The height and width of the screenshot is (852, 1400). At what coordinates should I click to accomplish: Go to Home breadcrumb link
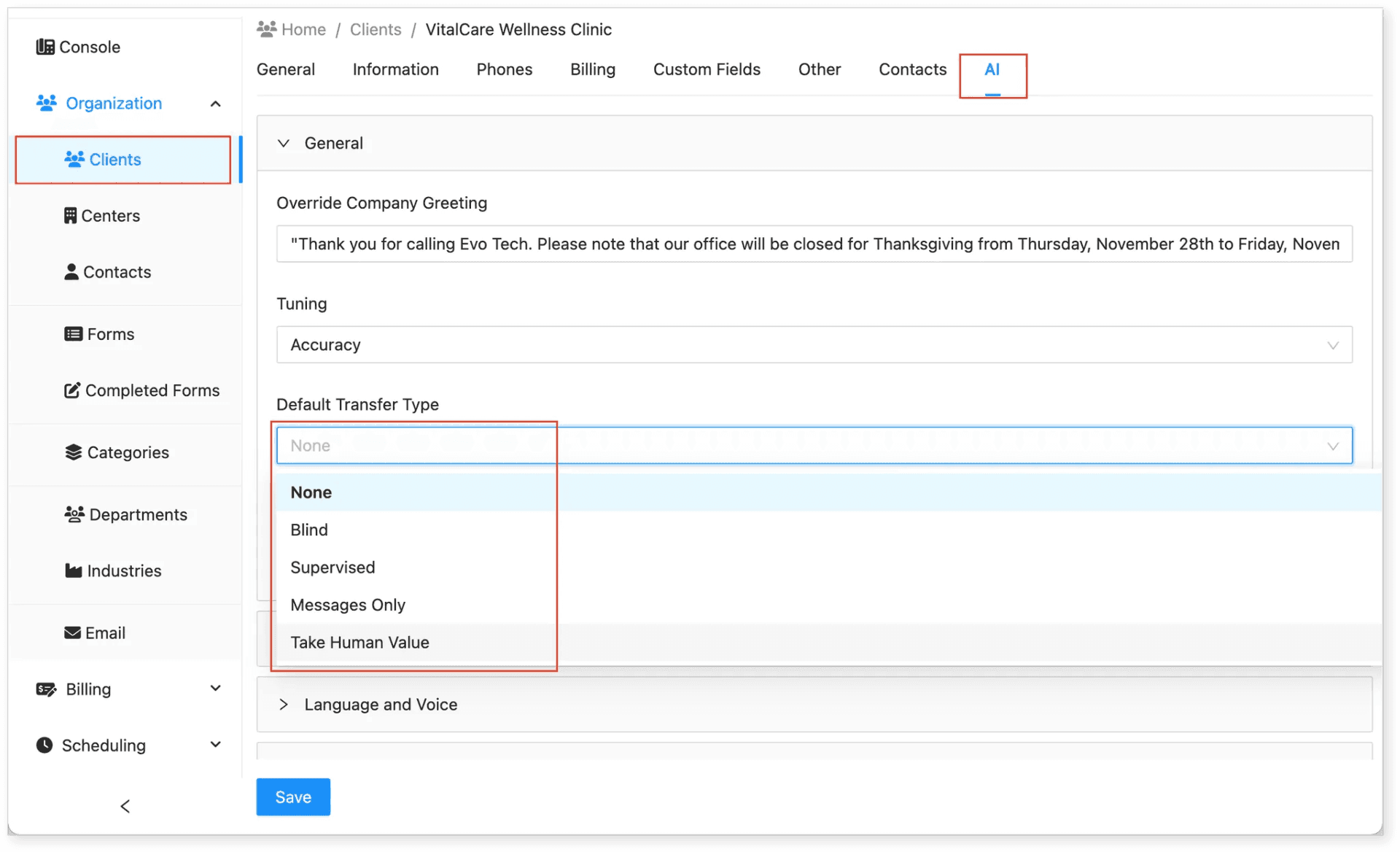(x=303, y=29)
